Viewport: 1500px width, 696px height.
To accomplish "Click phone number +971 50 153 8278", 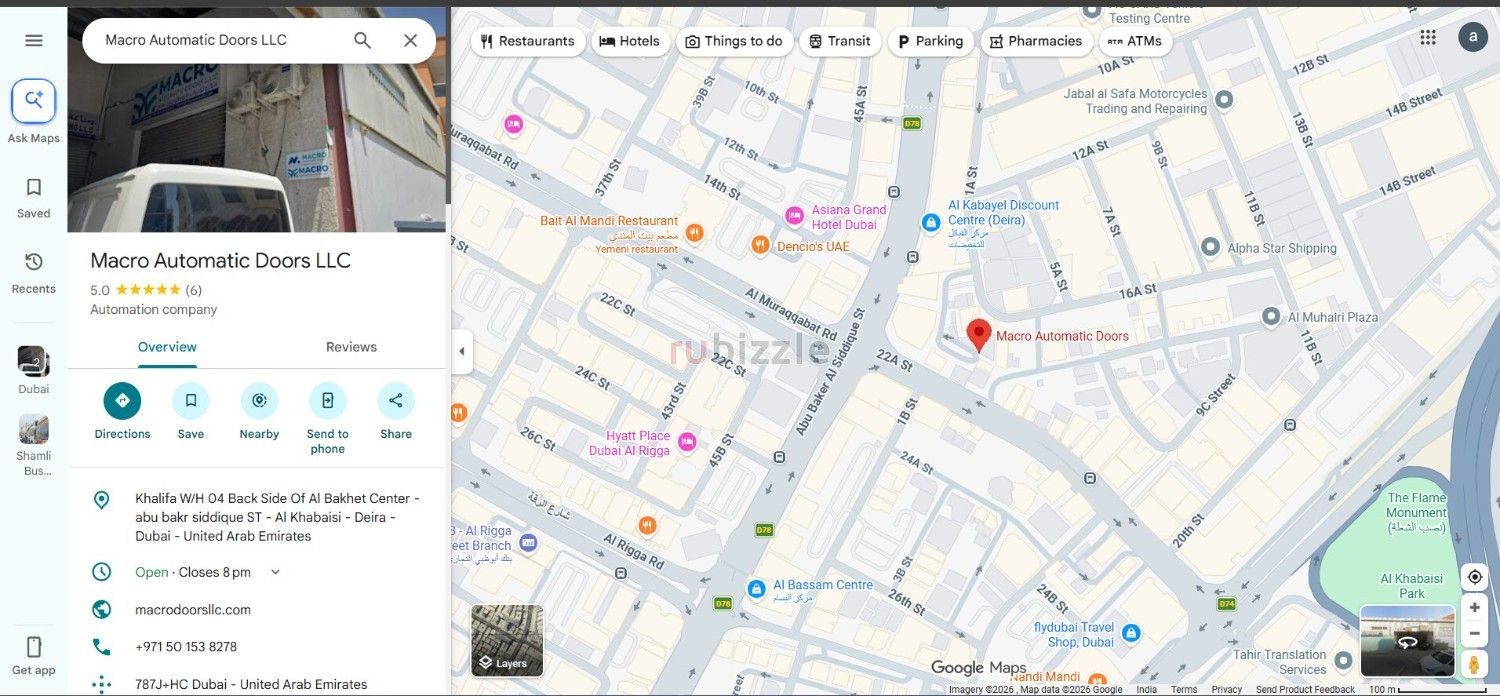I will coord(186,647).
